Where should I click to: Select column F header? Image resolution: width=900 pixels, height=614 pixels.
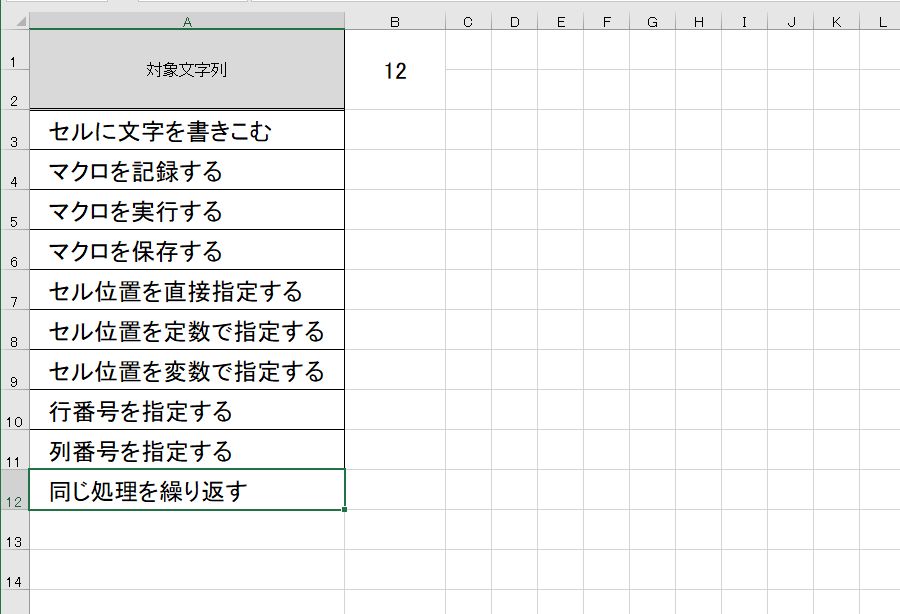pyautogui.click(x=606, y=21)
